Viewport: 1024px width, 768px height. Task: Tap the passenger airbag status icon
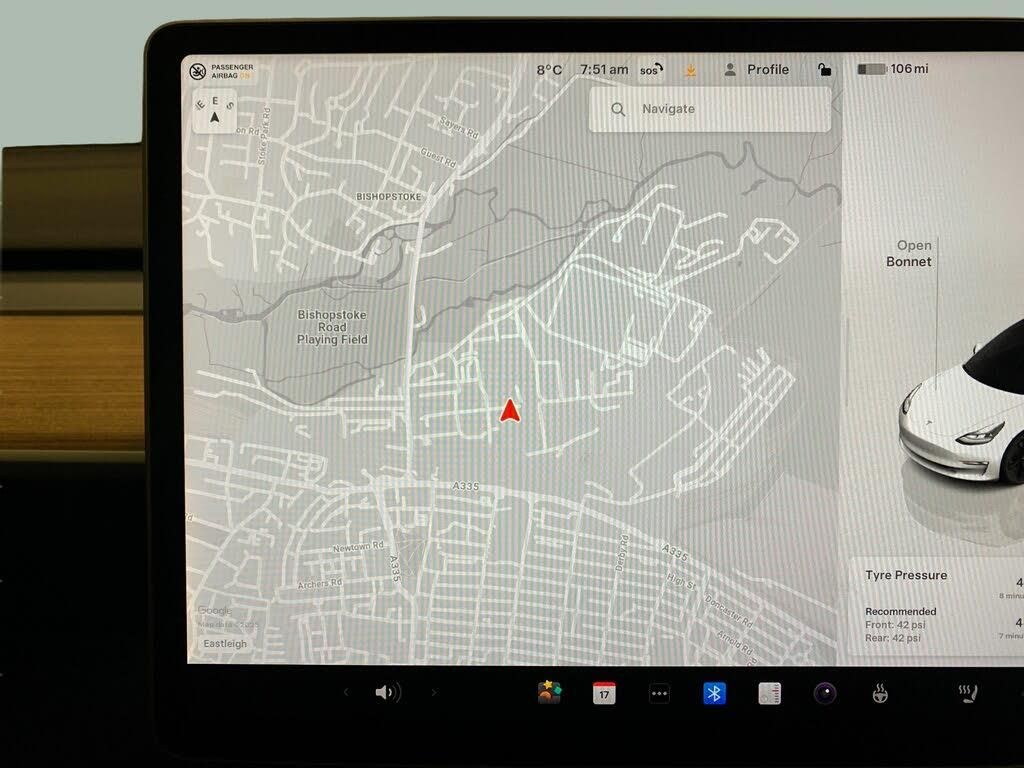tap(197, 72)
